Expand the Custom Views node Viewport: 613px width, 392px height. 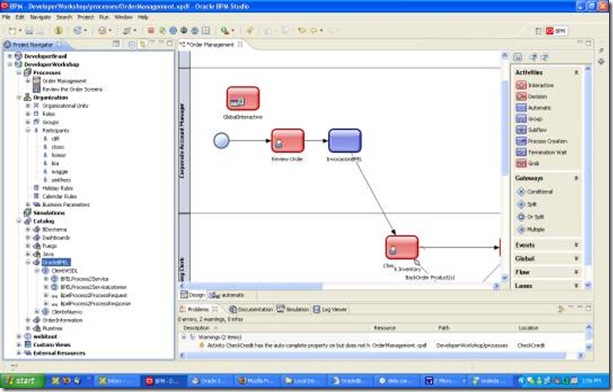click(x=19, y=345)
